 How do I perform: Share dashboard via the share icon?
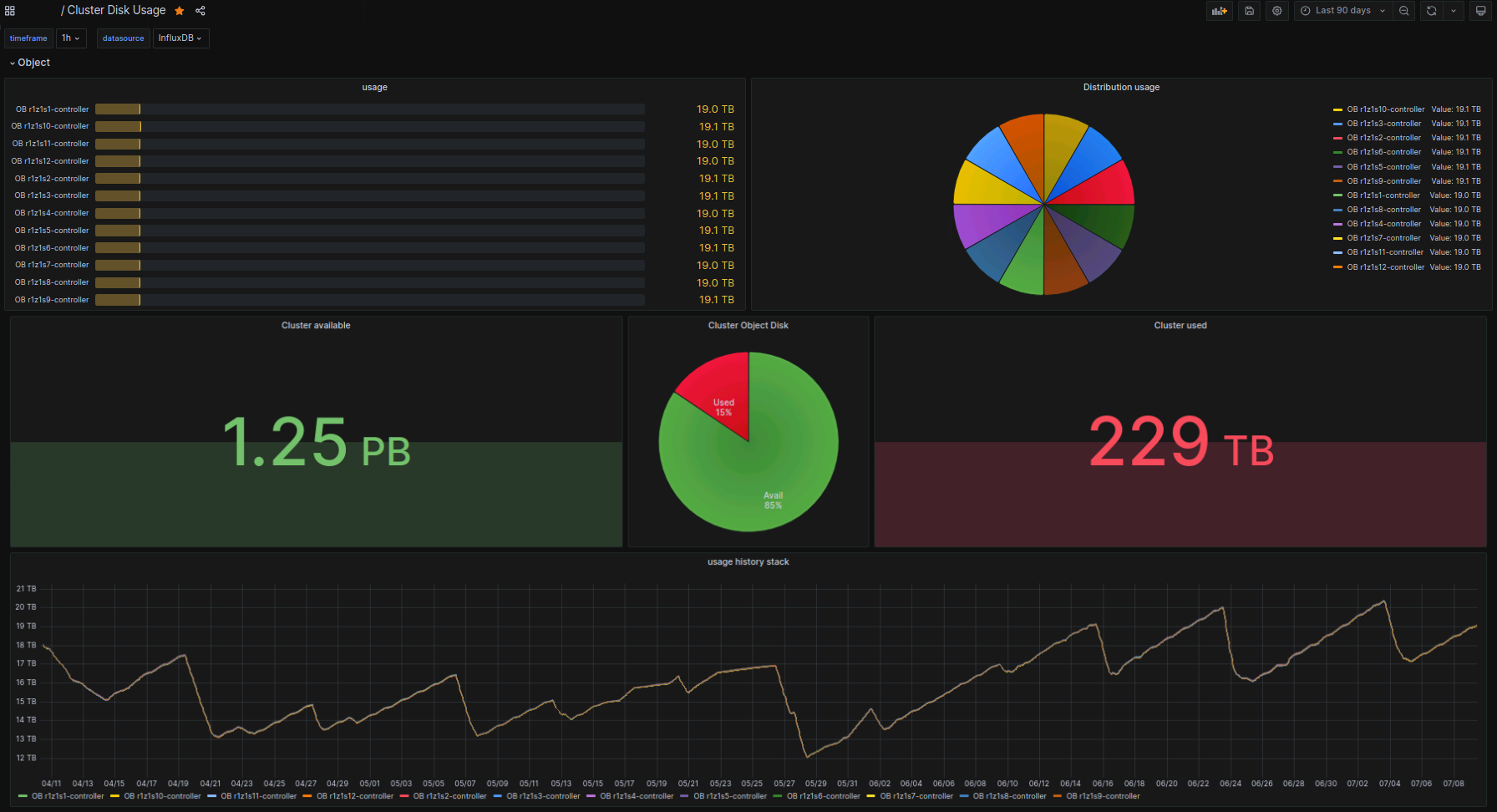(200, 11)
